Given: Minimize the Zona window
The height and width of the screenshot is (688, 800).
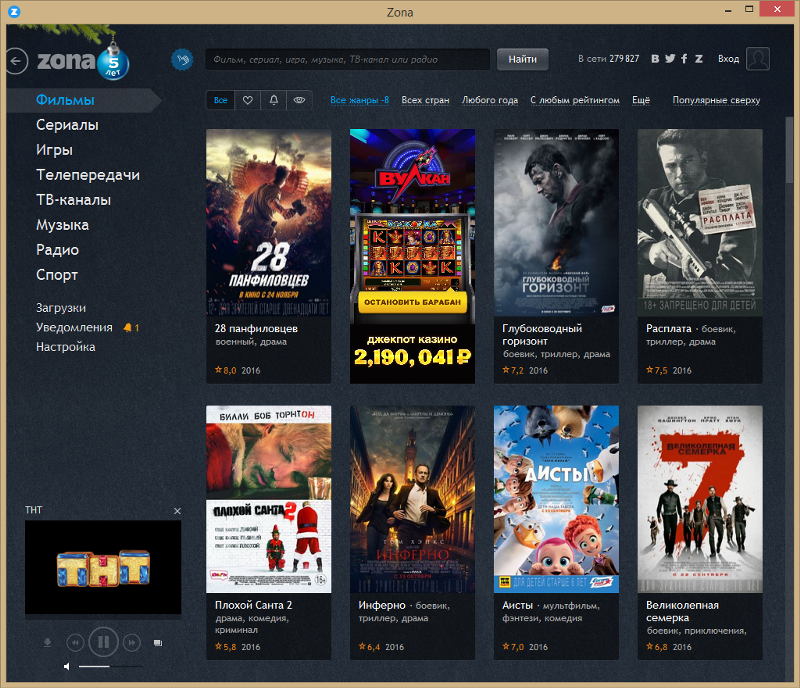Looking at the screenshot, I should 728,10.
